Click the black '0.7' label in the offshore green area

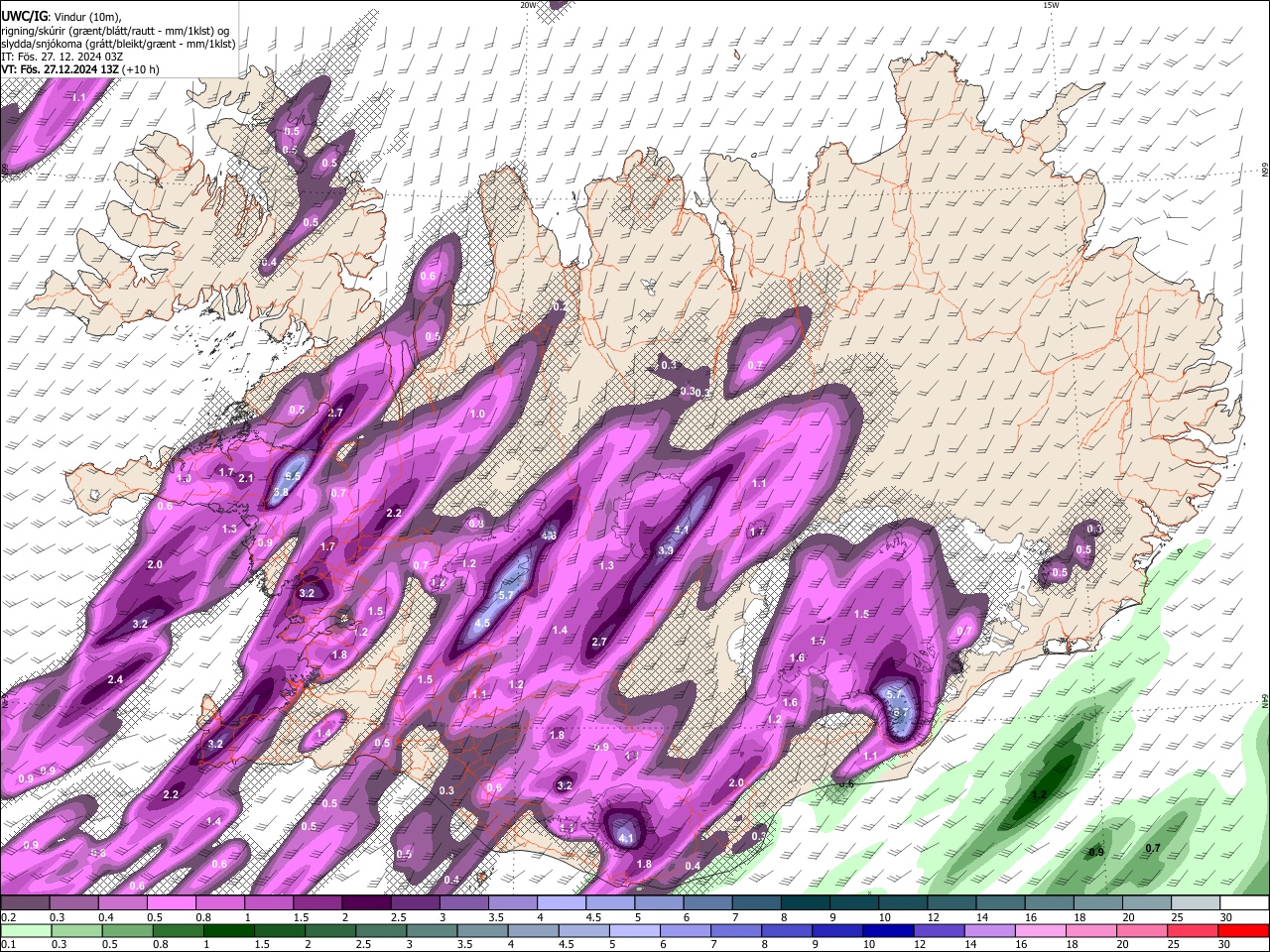point(1153,848)
